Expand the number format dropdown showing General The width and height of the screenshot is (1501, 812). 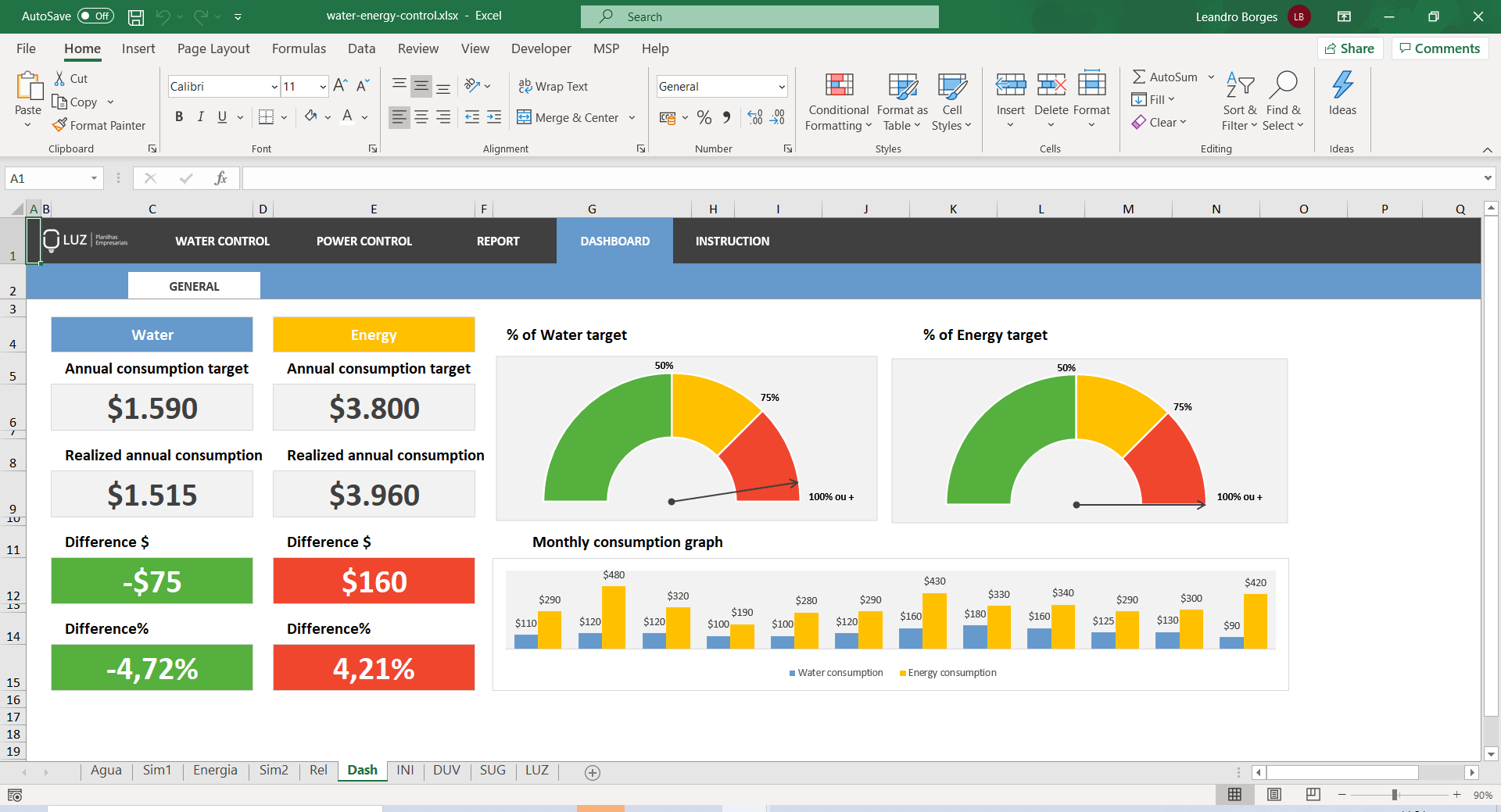(x=781, y=86)
